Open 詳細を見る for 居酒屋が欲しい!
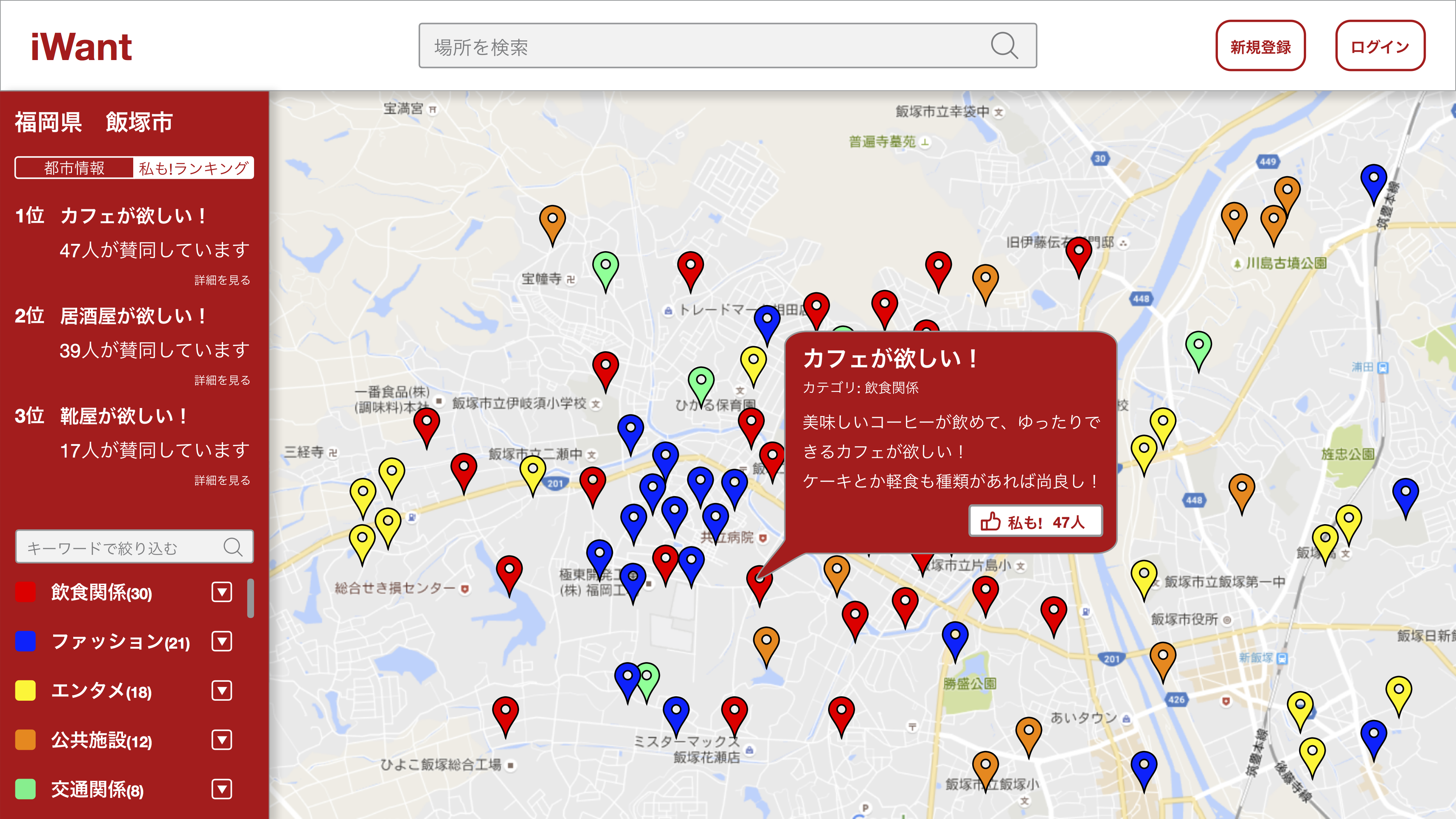 pos(222,380)
